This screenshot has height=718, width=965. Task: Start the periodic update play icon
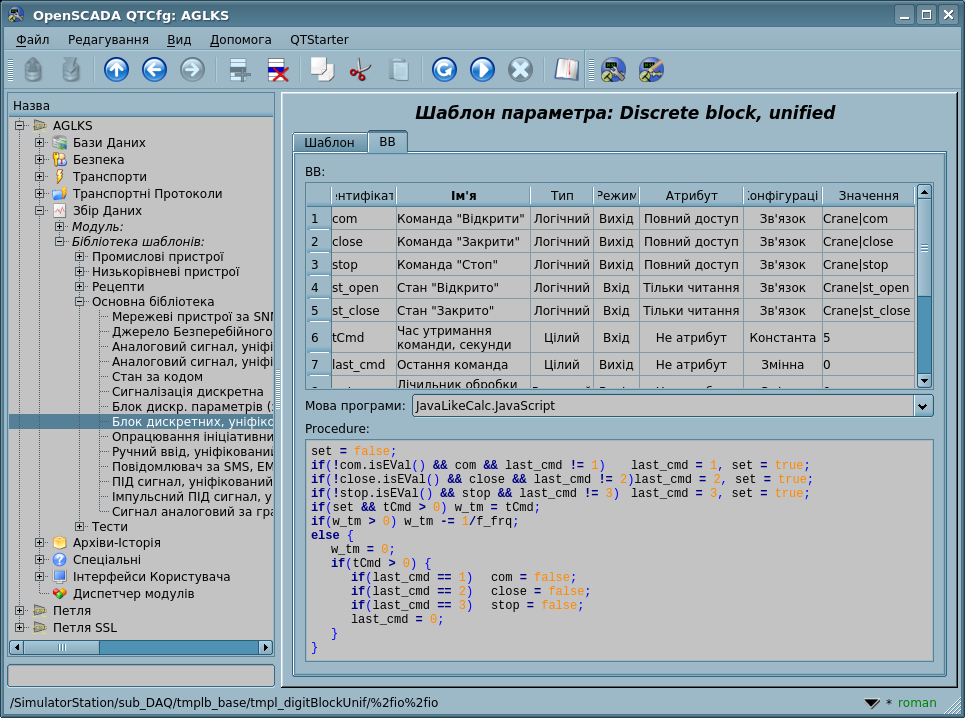482,69
